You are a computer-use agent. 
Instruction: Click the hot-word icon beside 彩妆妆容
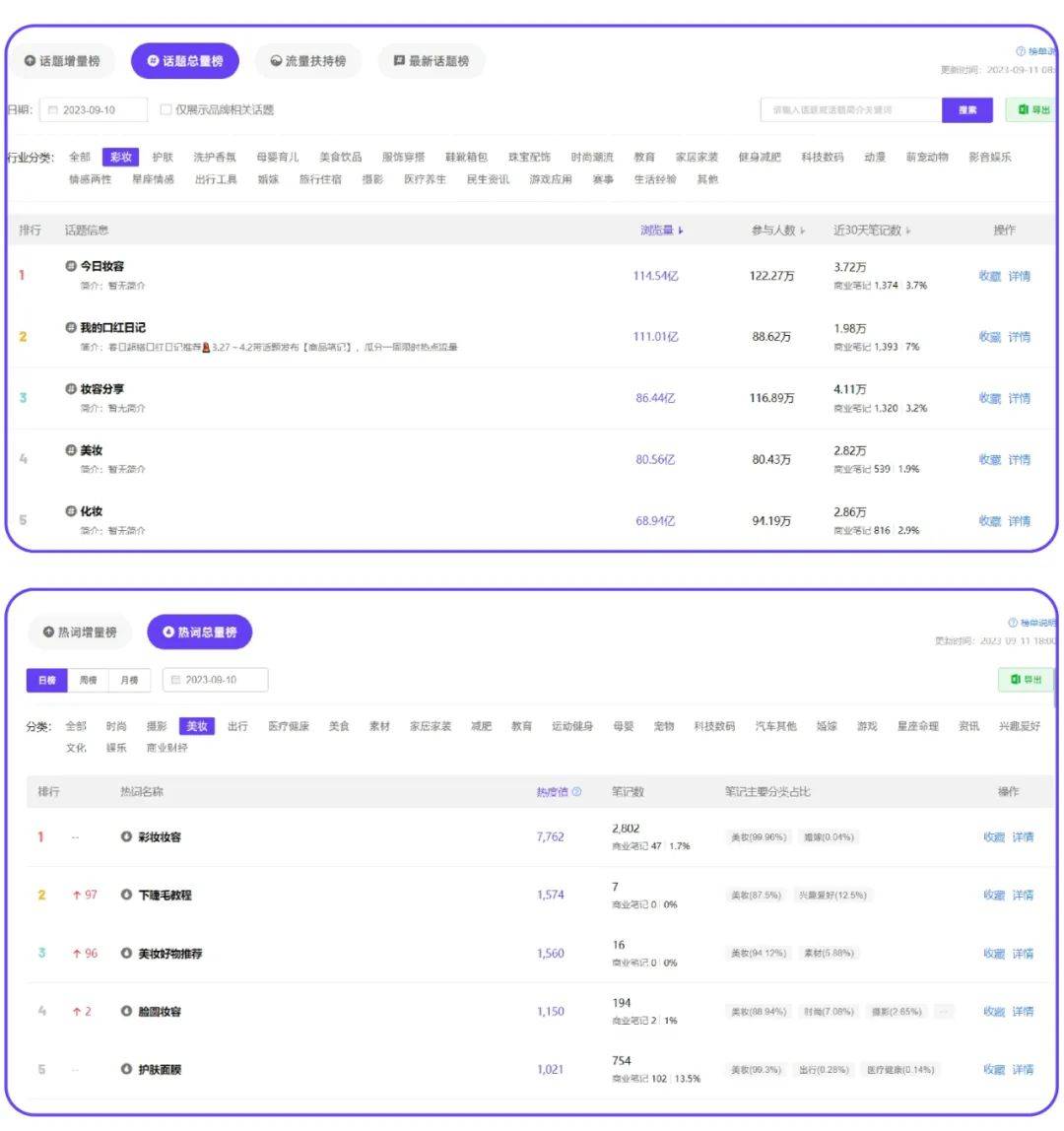pyautogui.click(x=126, y=836)
